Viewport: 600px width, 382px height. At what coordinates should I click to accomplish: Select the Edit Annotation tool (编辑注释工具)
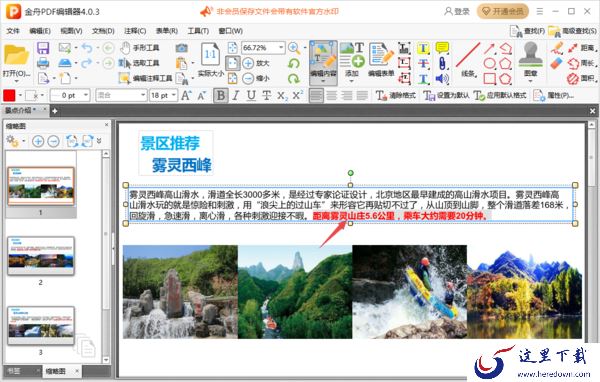pyautogui.click(x=146, y=78)
